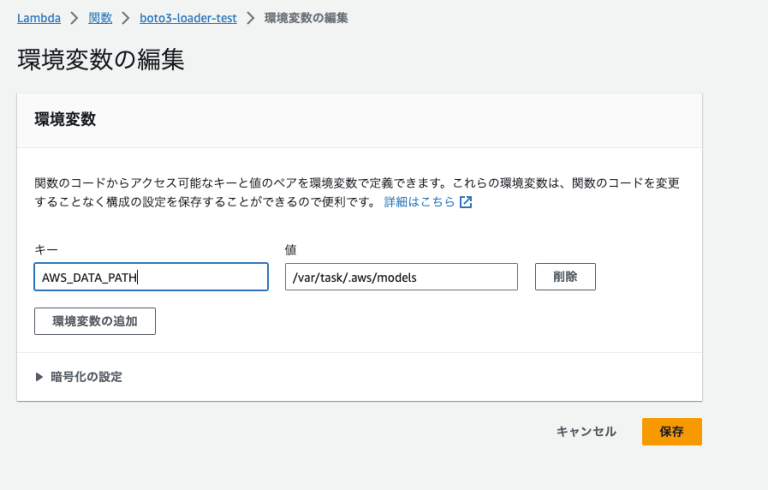
Task: Go to the Lambda breadcrumb link
Action: click(39, 18)
